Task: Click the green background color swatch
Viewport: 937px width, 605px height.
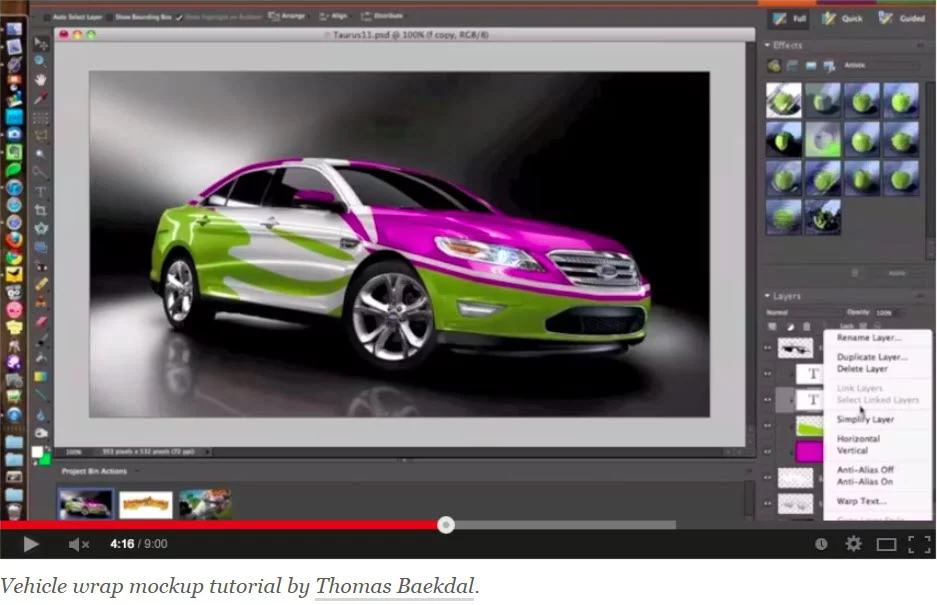Action: point(44,459)
